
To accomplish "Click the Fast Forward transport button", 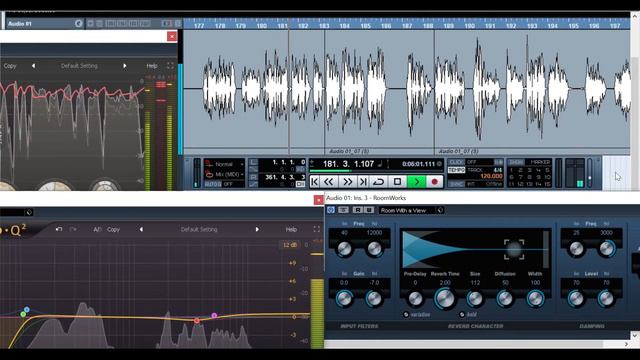I will coord(348,182).
